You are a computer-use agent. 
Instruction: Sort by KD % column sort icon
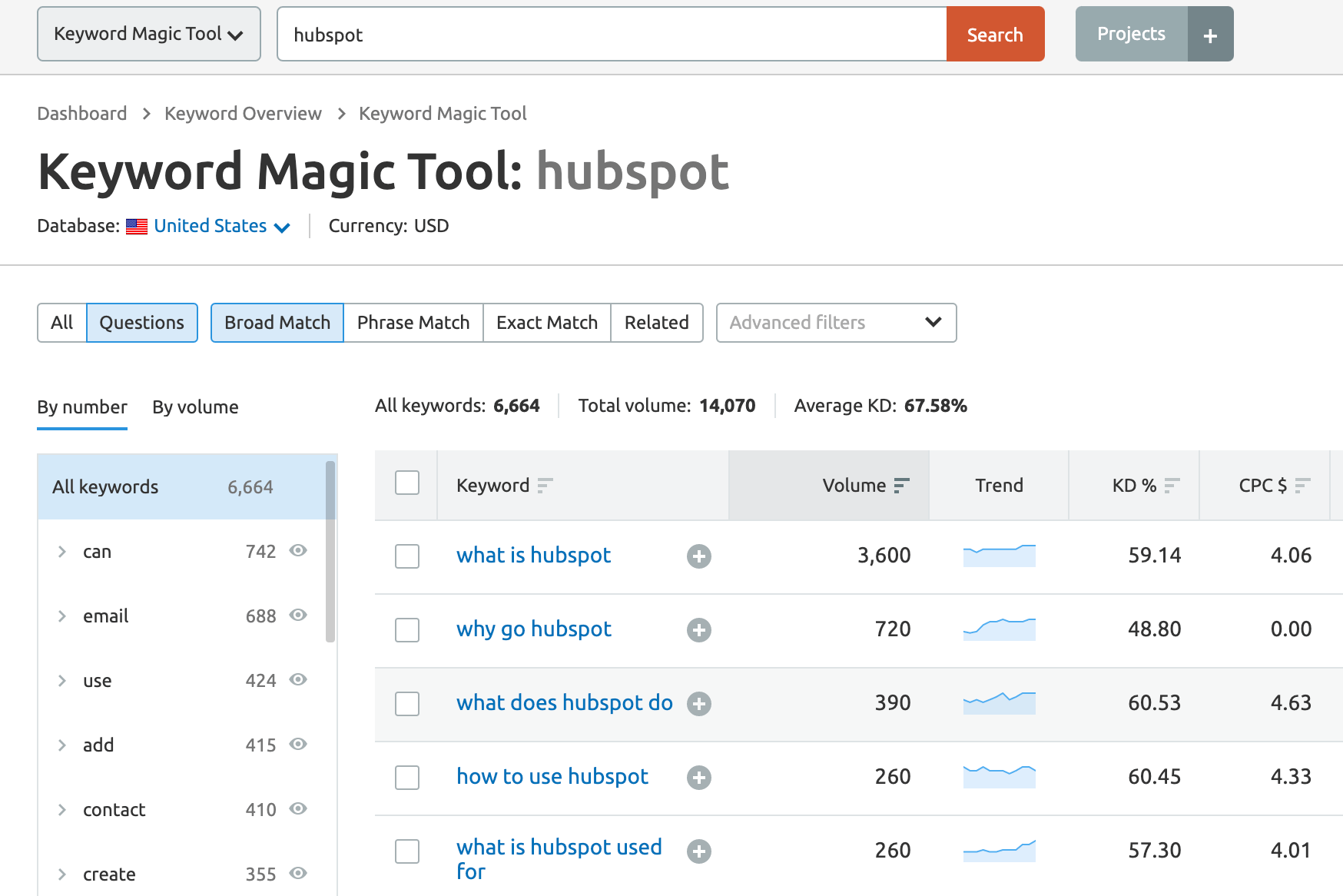point(1172,486)
